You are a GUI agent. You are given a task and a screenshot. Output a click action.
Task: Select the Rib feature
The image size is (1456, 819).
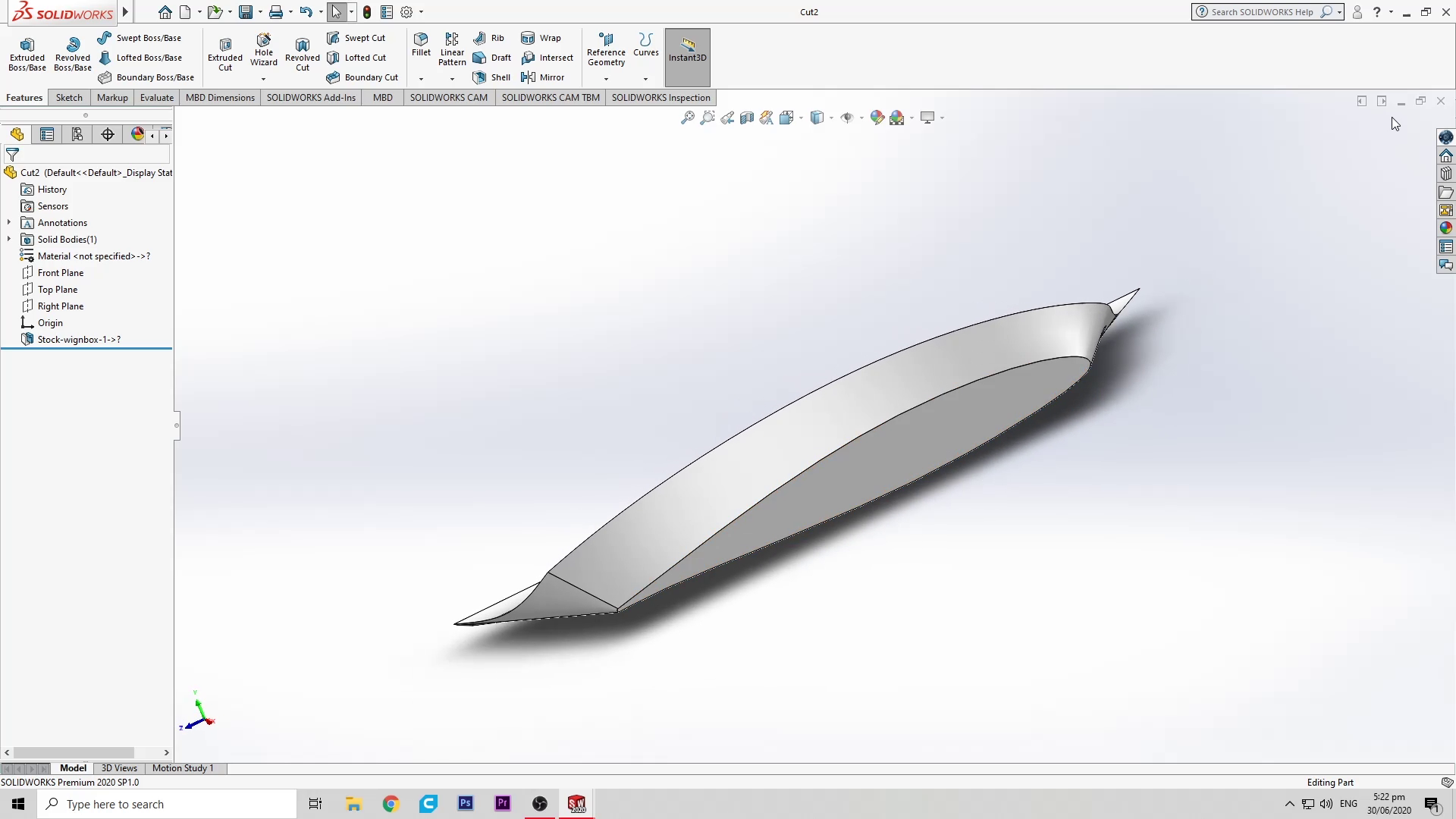pos(489,38)
